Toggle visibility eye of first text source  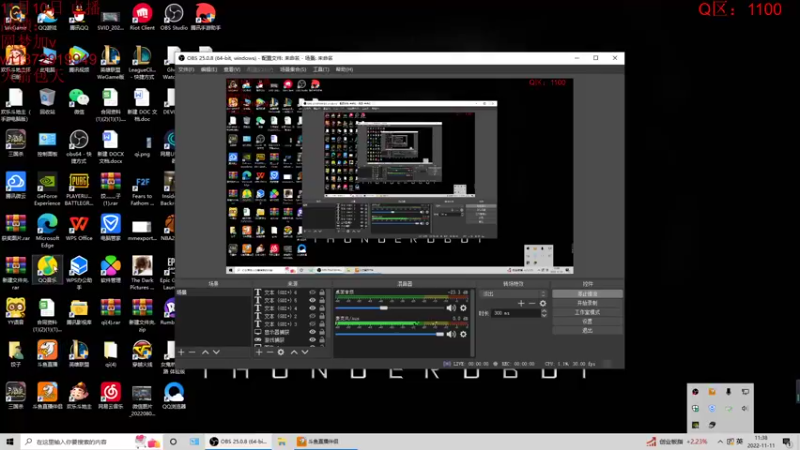pyautogui.click(x=313, y=293)
